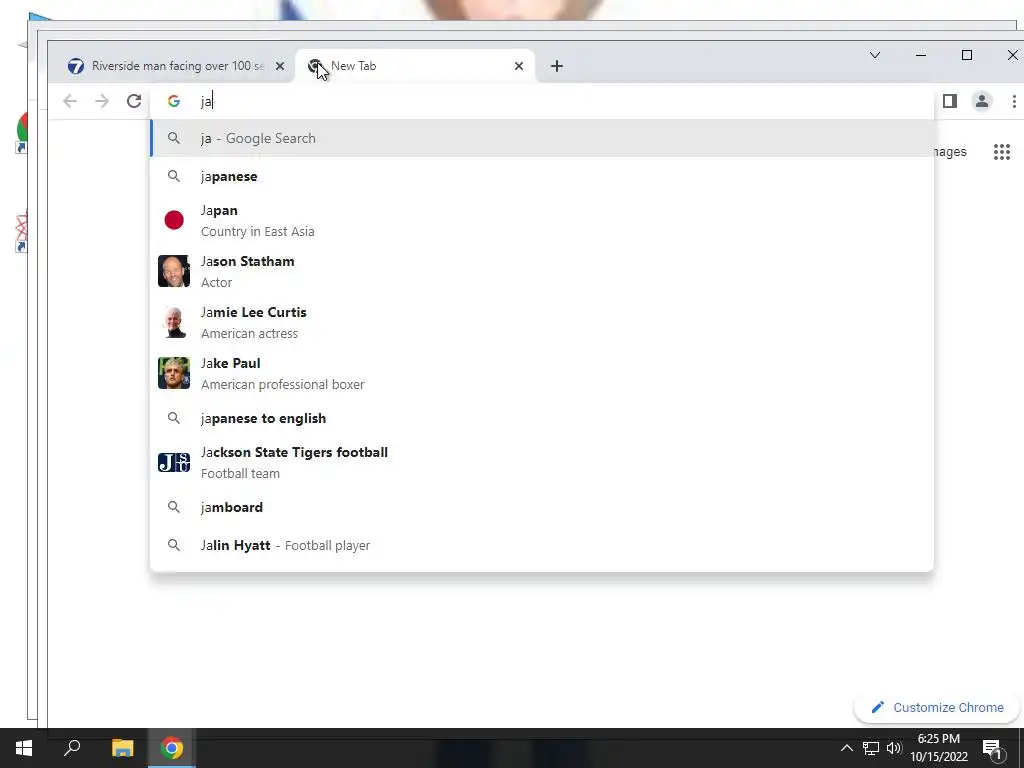
Task: Open a new tab with the plus button
Action: 556,66
